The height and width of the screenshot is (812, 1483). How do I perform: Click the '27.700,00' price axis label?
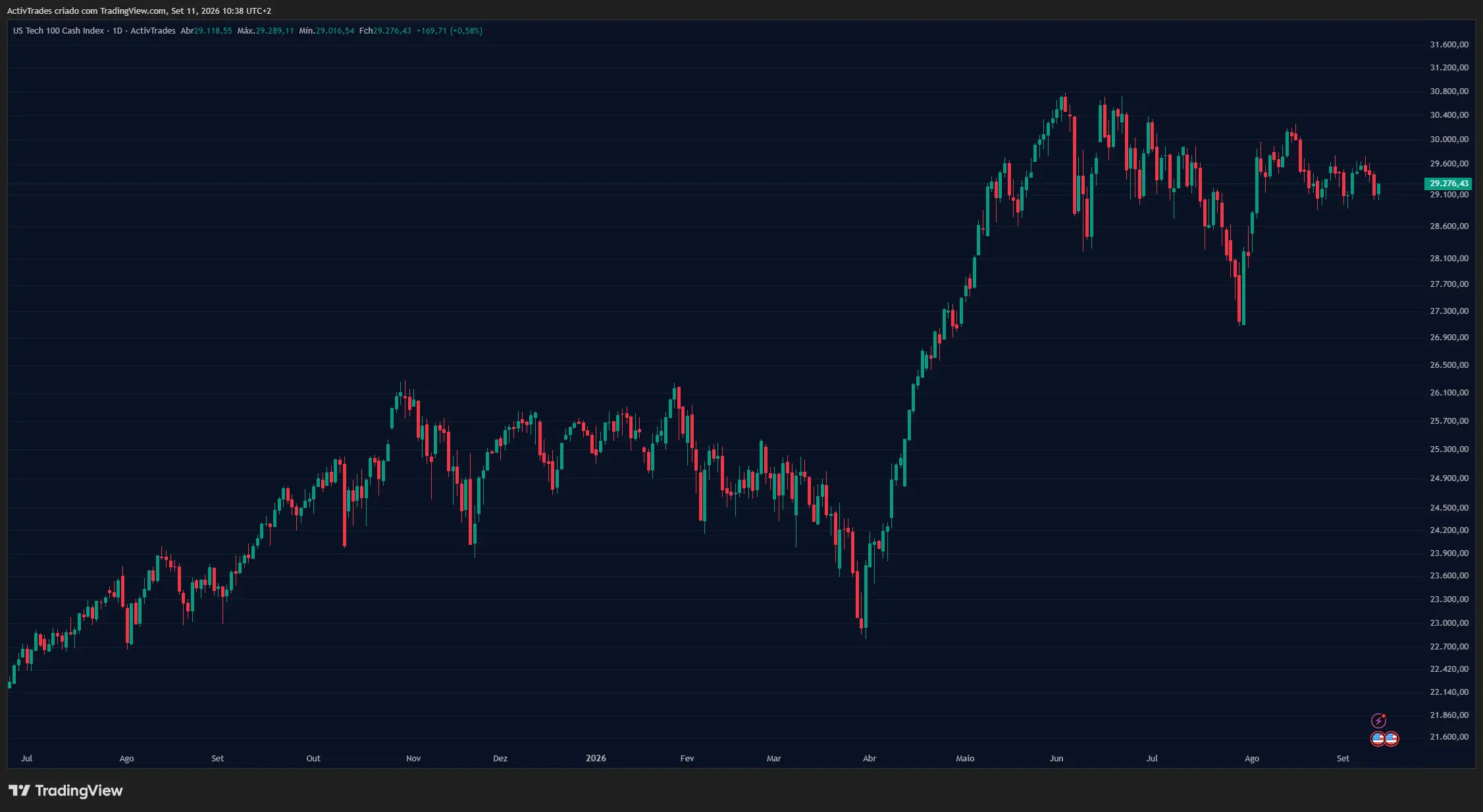[x=1449, y=284]
